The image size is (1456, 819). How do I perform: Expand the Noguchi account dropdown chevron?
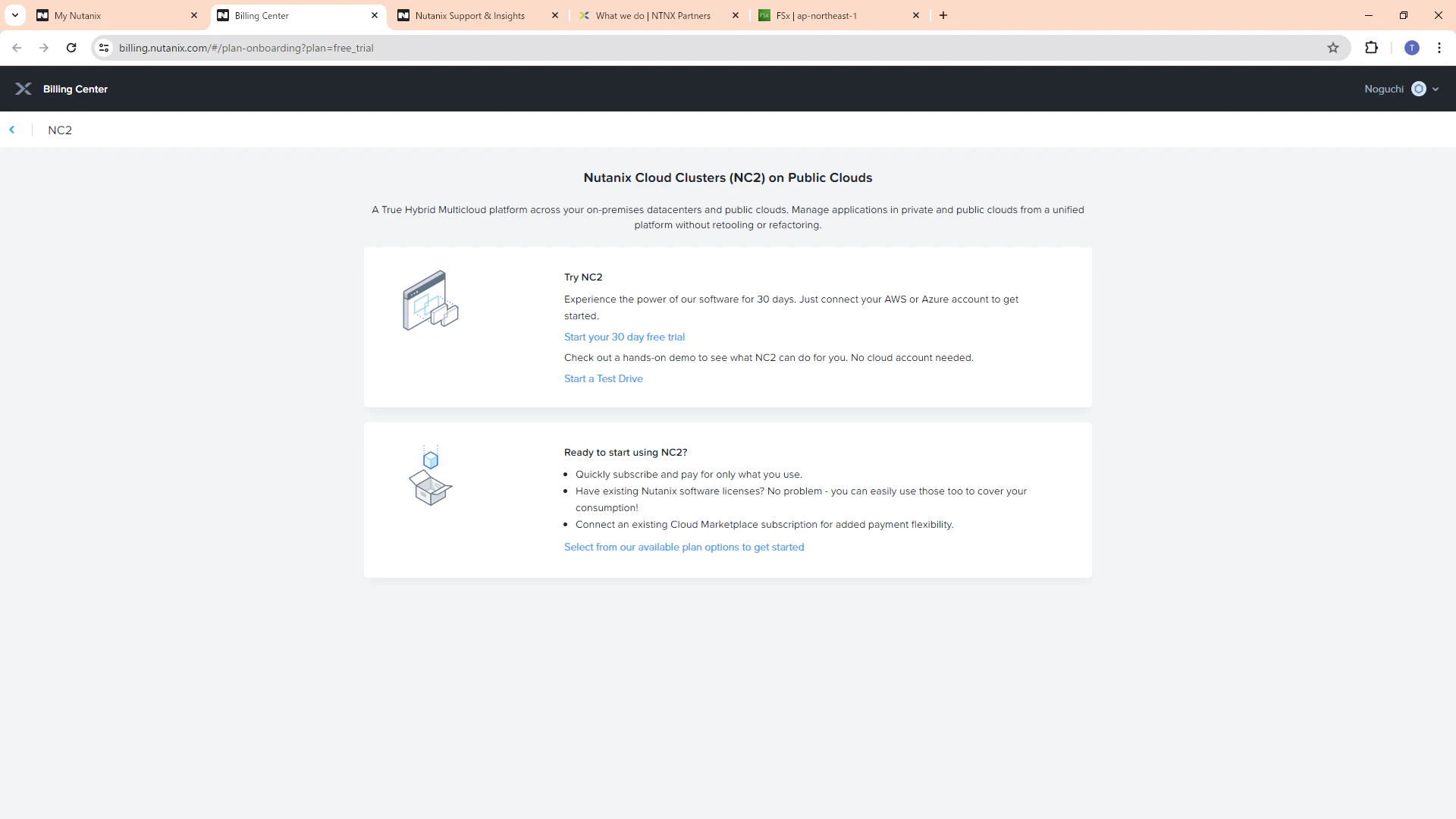point(1436,89)
